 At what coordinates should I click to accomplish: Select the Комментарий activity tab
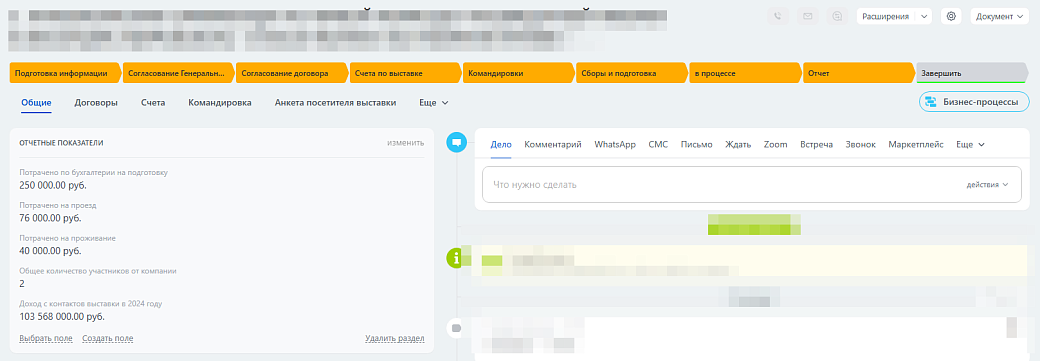(x=552, y=144)
